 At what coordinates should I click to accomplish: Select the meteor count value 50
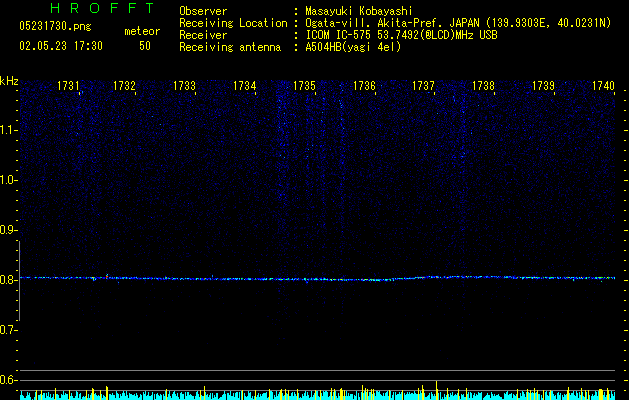point(145,46)
